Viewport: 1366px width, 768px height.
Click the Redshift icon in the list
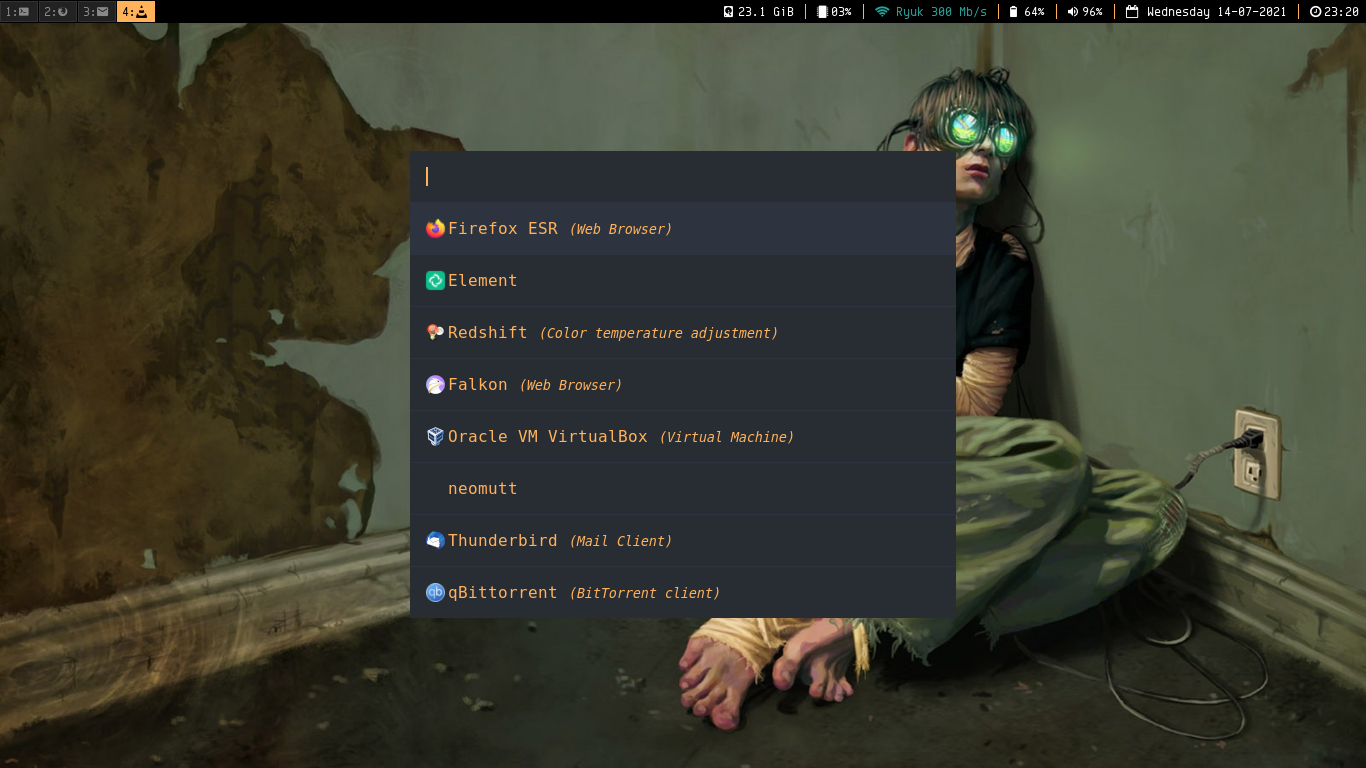(435, 333)
